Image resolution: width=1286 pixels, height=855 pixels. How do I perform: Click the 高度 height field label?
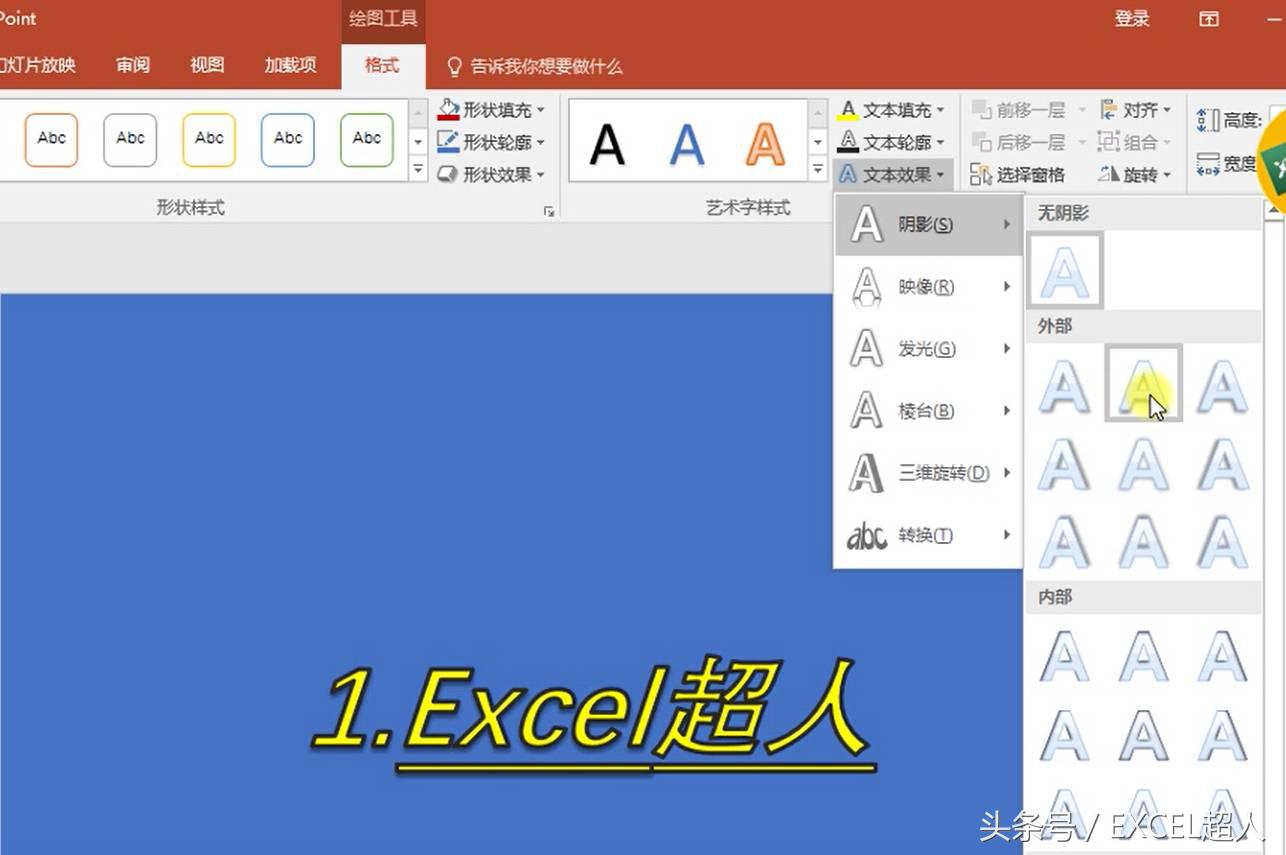[x=1241, y=120]
